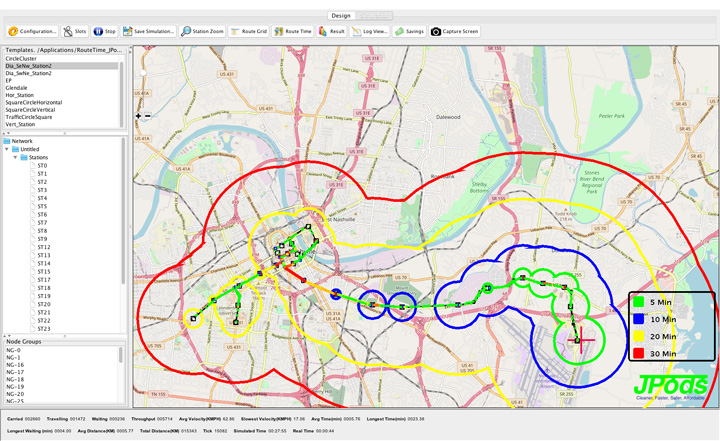Collapse the Stations folder in the tree

(15, 157)
